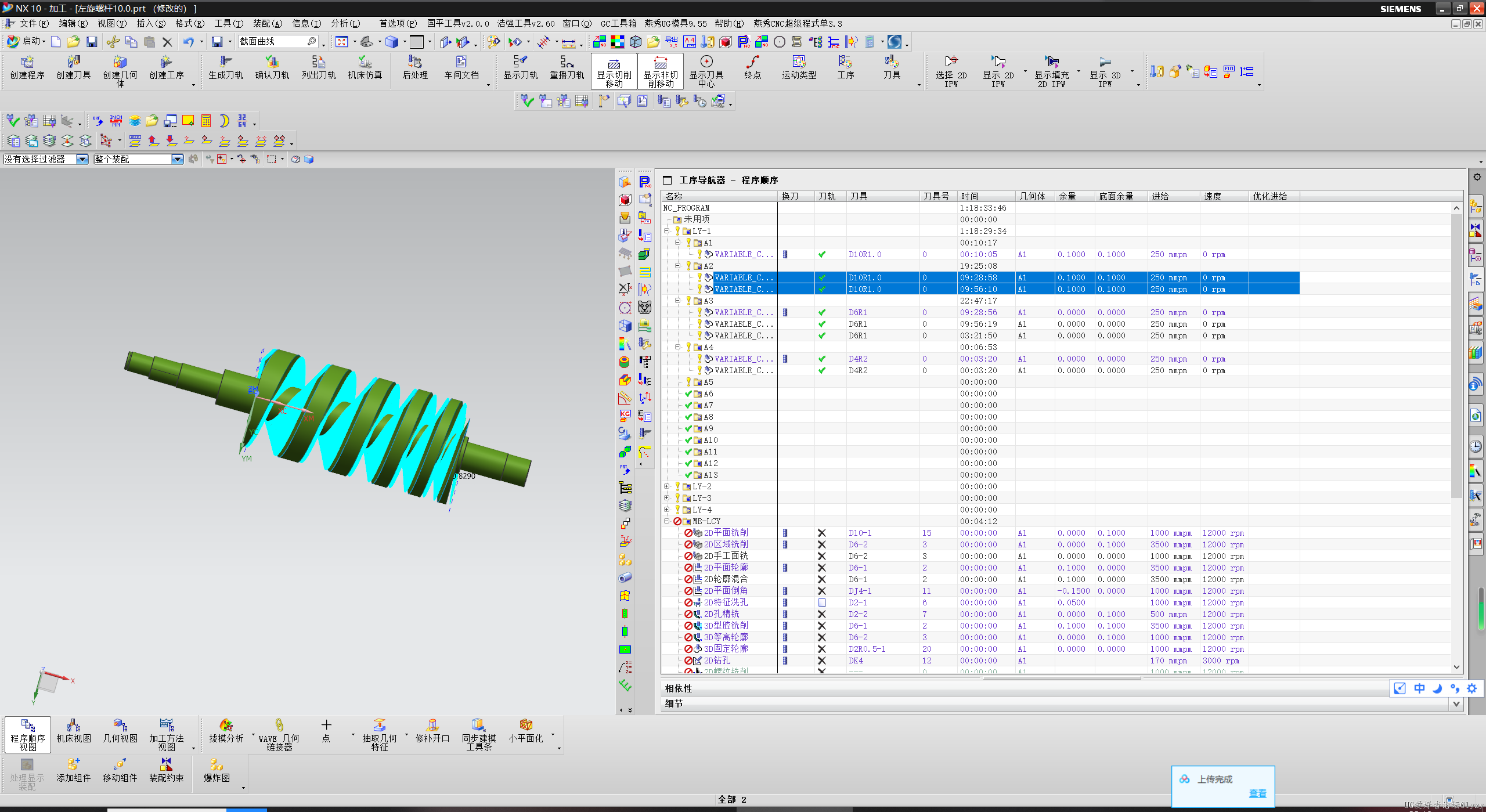1486x812 pixels.
Task: Click the 显示刀轨 icon
Action: pos(521,68)
